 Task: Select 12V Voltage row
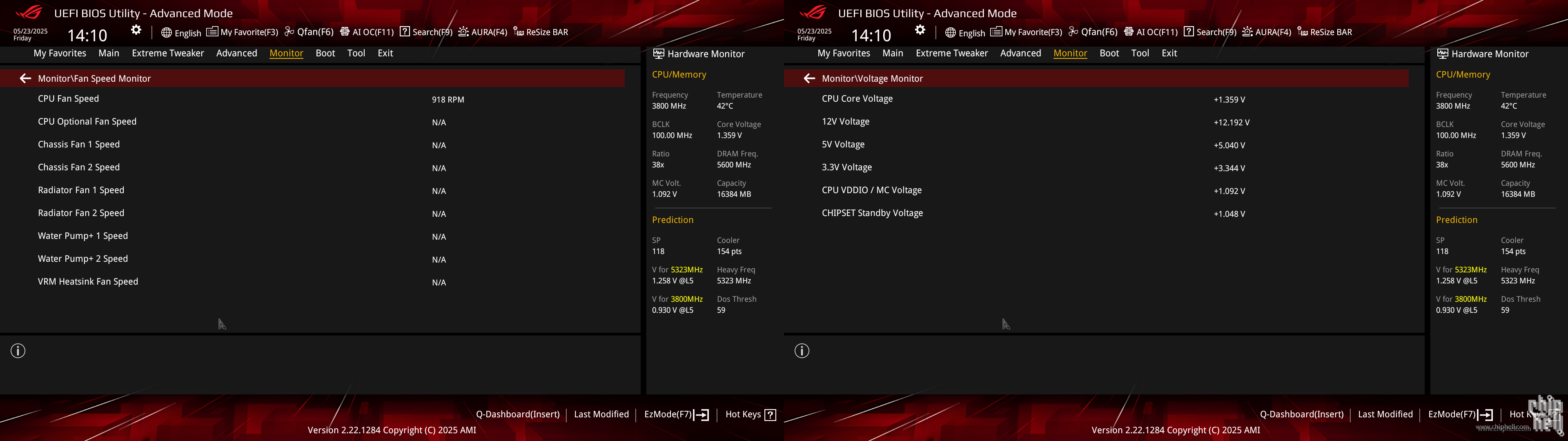tap(1096, 122)
